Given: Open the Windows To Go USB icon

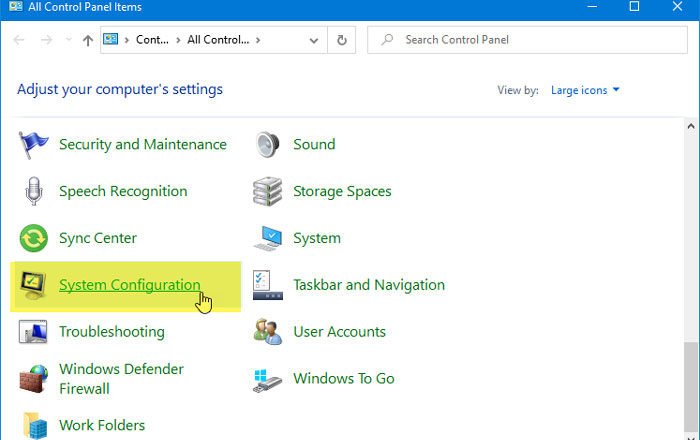Looking at the screenshot, I should pyautogui.click(x=267, y=380).
